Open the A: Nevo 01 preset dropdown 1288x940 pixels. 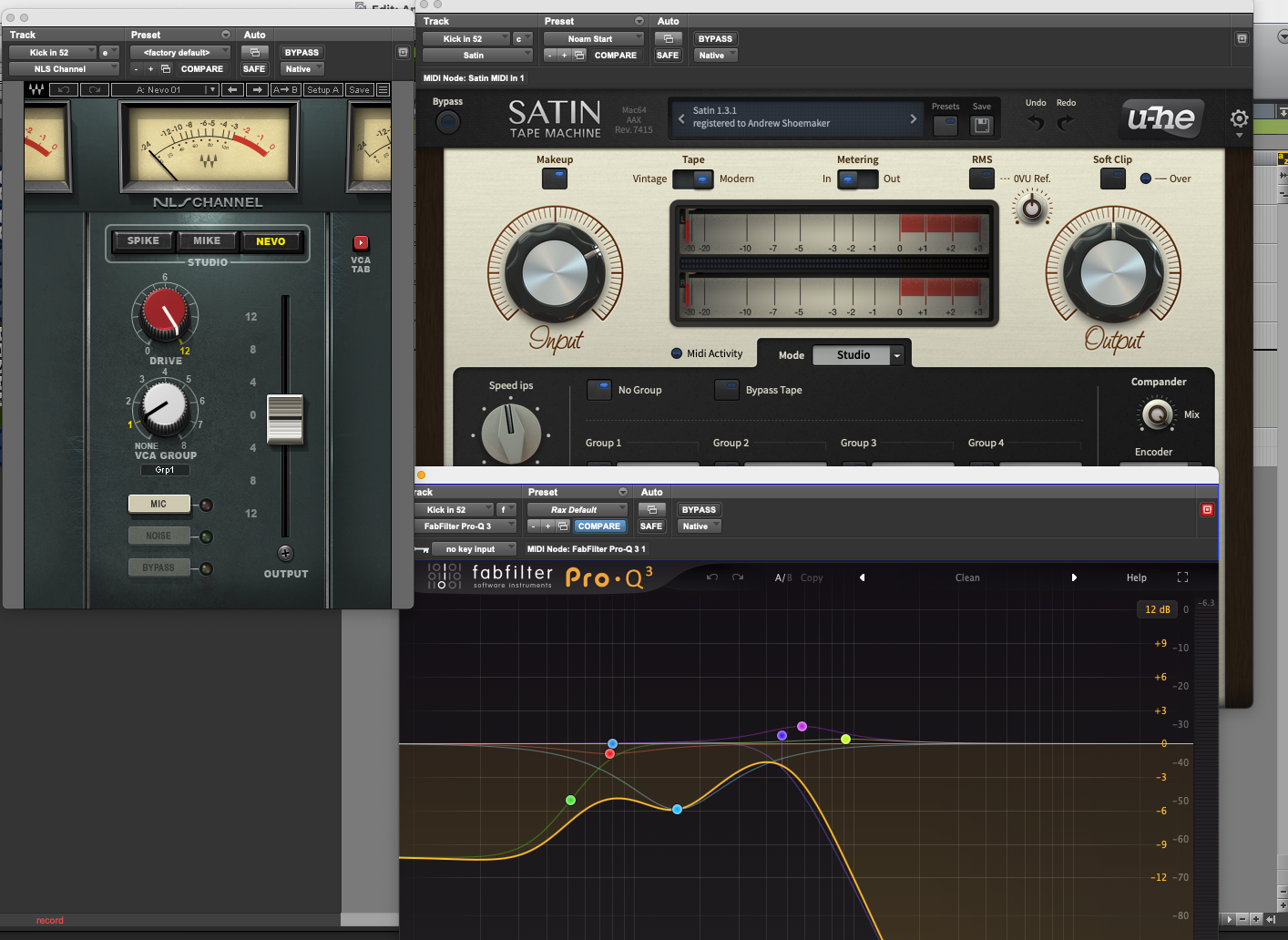click(x=165, y=89)
